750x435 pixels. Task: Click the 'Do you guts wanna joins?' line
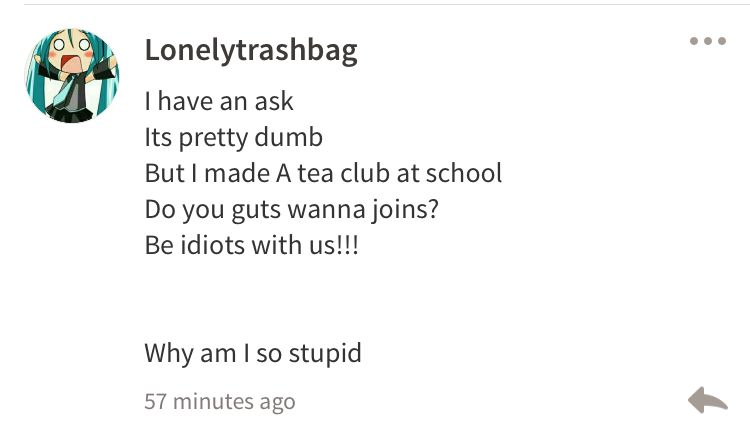(292, 210)
